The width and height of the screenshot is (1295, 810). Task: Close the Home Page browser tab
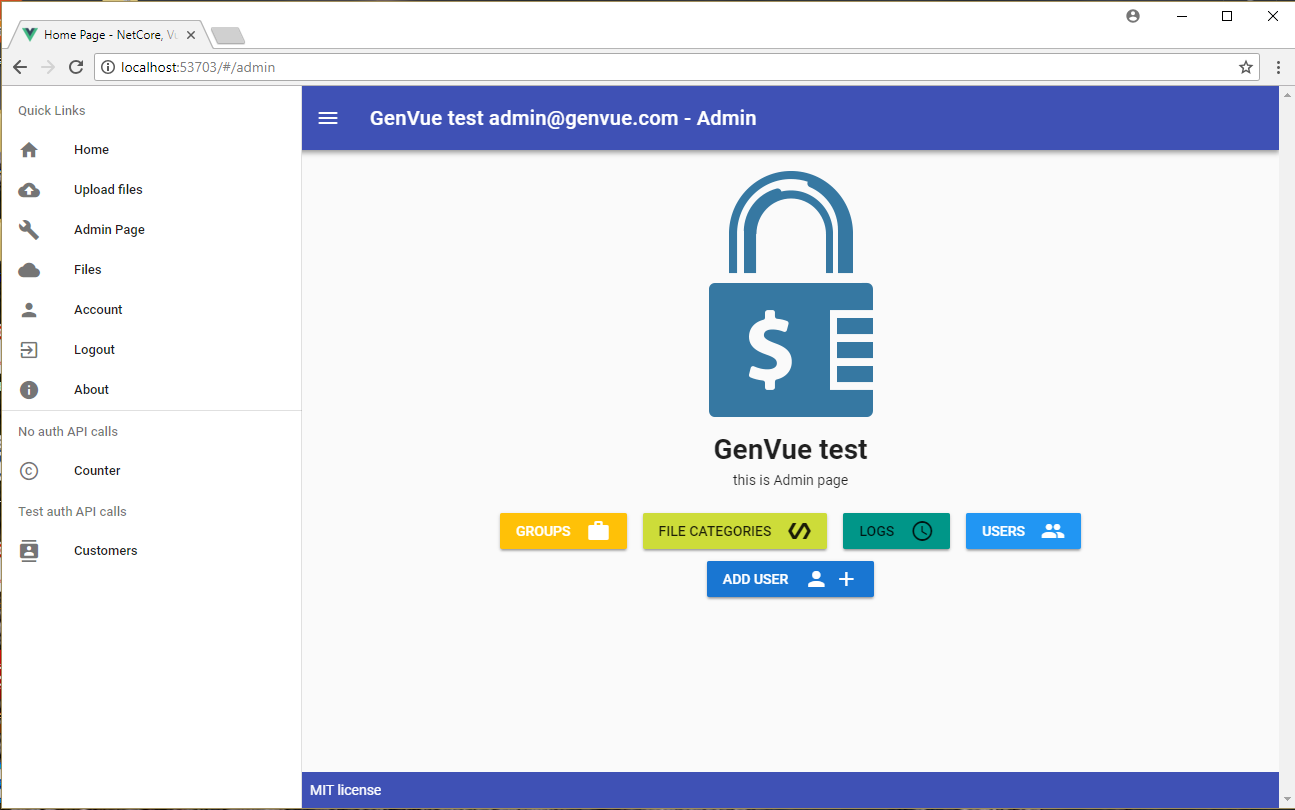tap(191, 35)
